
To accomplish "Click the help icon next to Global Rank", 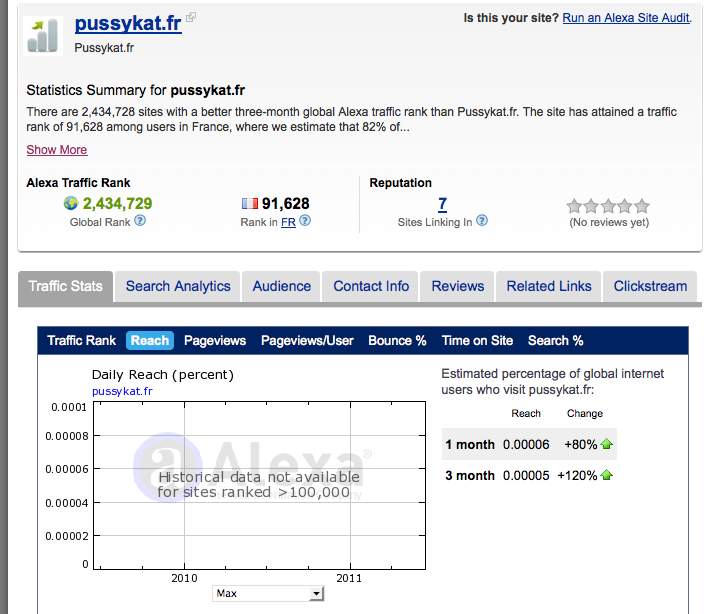I will tap(140, 221).
